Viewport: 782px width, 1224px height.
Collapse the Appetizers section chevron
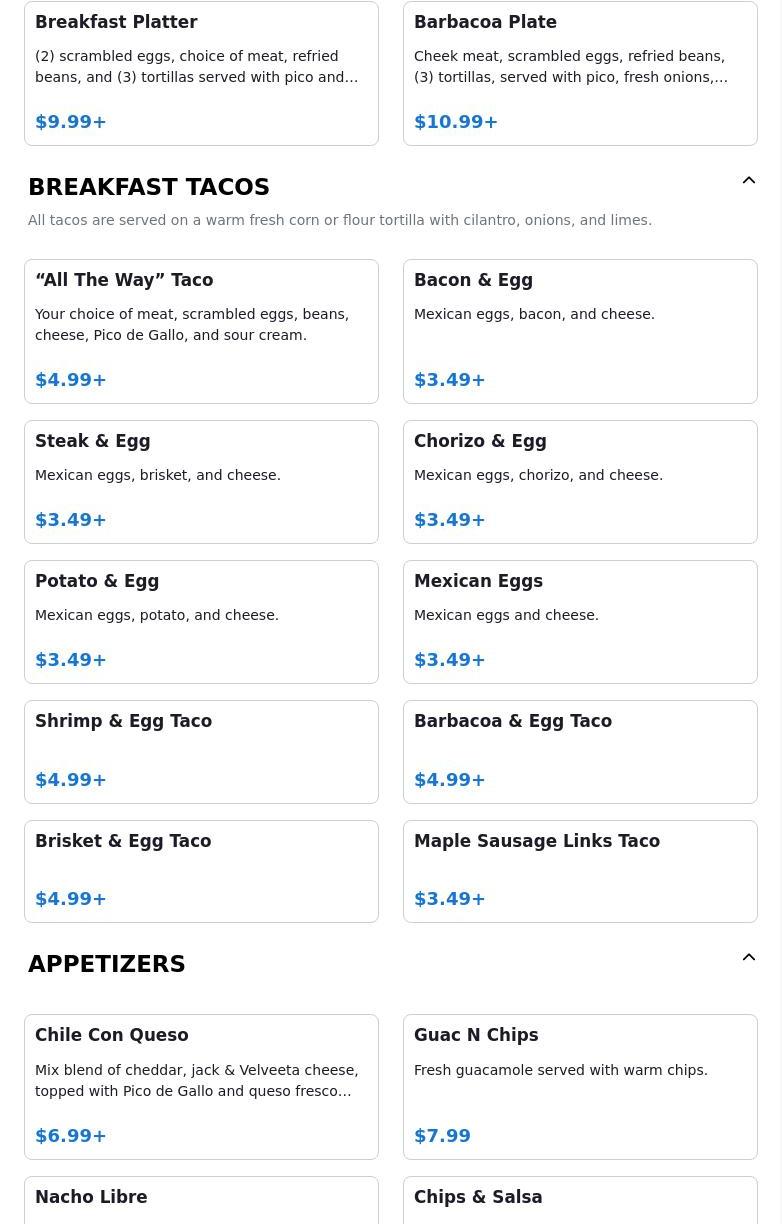click(x=748, y=958)
